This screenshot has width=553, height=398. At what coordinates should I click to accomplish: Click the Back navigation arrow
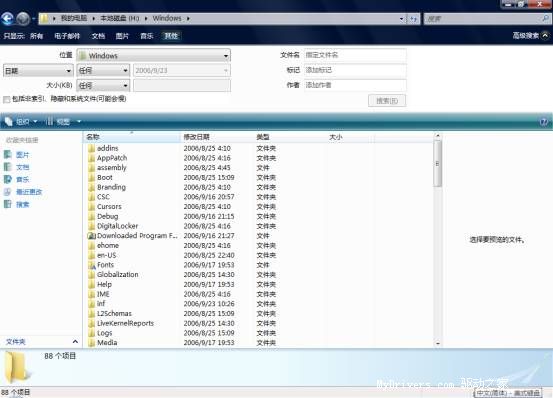click(x=7, y=19)
